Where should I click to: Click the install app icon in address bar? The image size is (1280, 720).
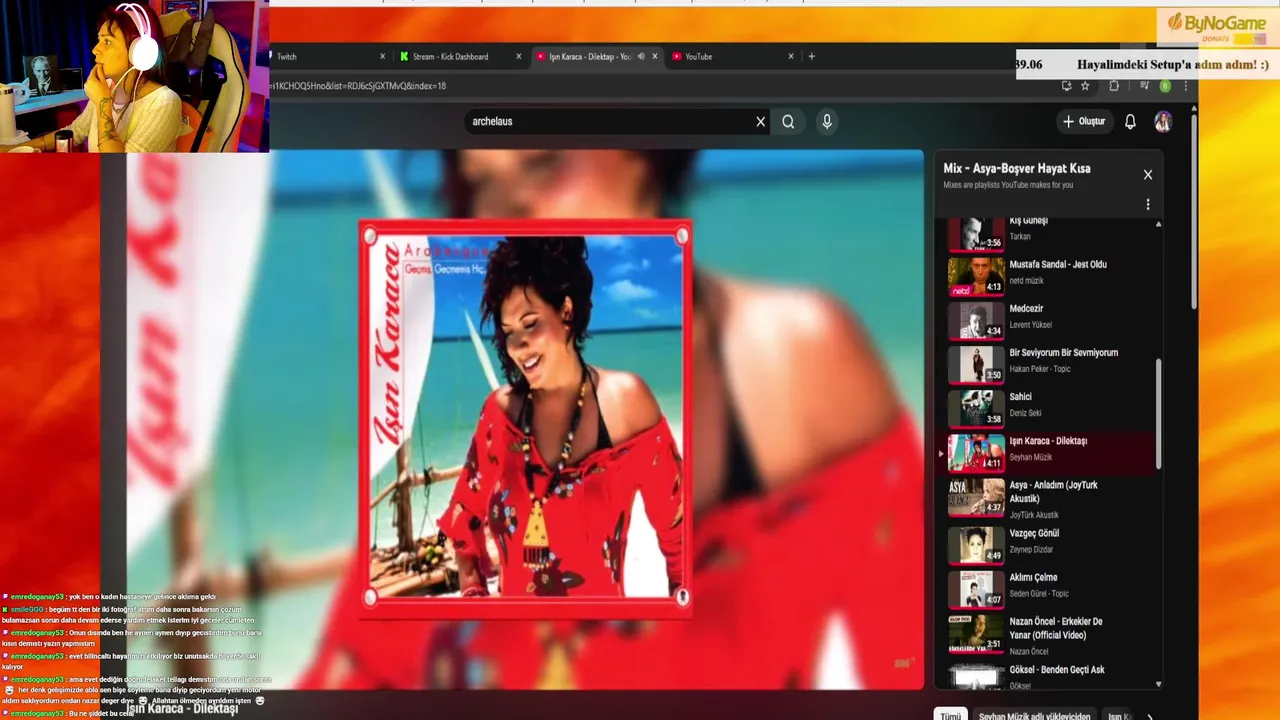click(1066, 86)
